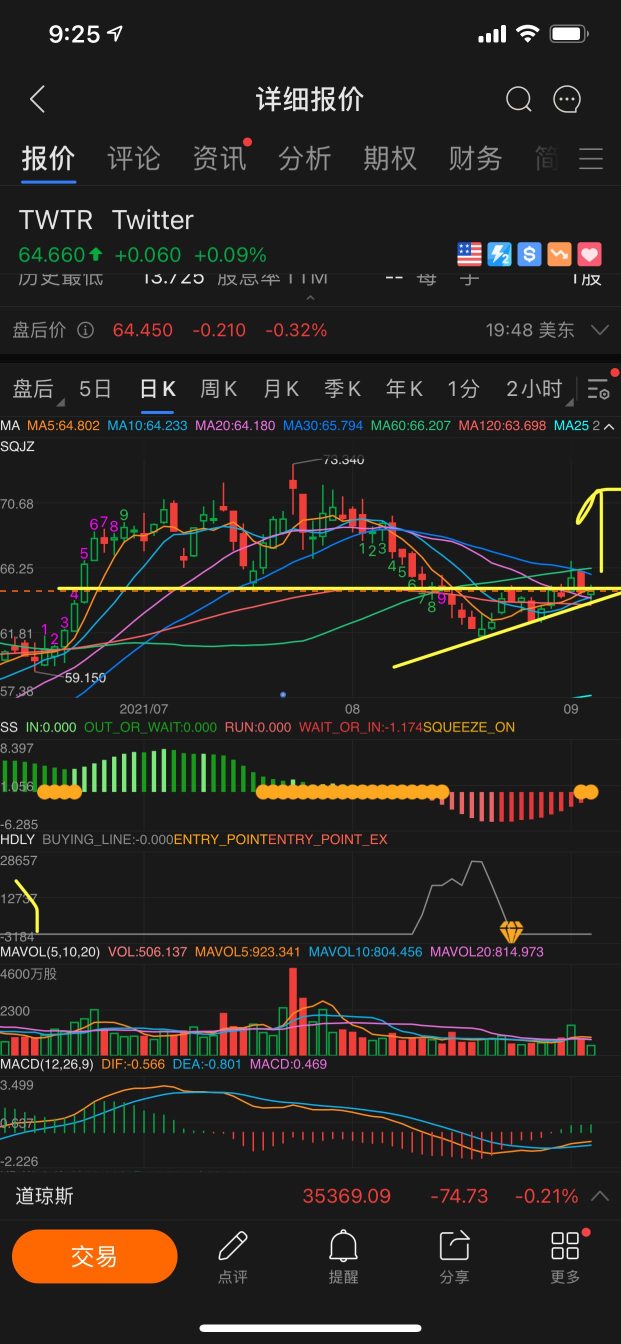Select 日K daily candlestick chart
621x1344 pixels.
157,389
